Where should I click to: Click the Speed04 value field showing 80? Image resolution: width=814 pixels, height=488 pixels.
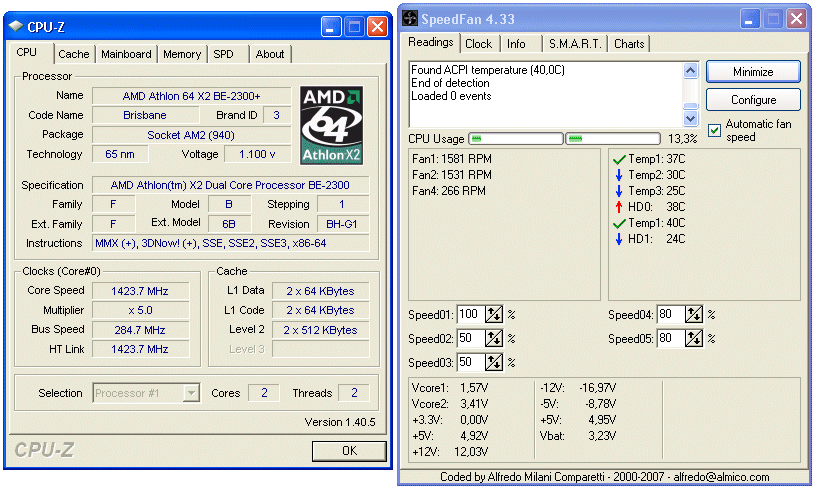click(x=671, y=314)
